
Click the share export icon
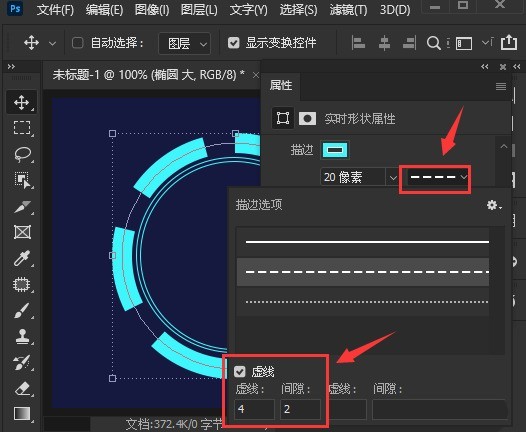509,42
